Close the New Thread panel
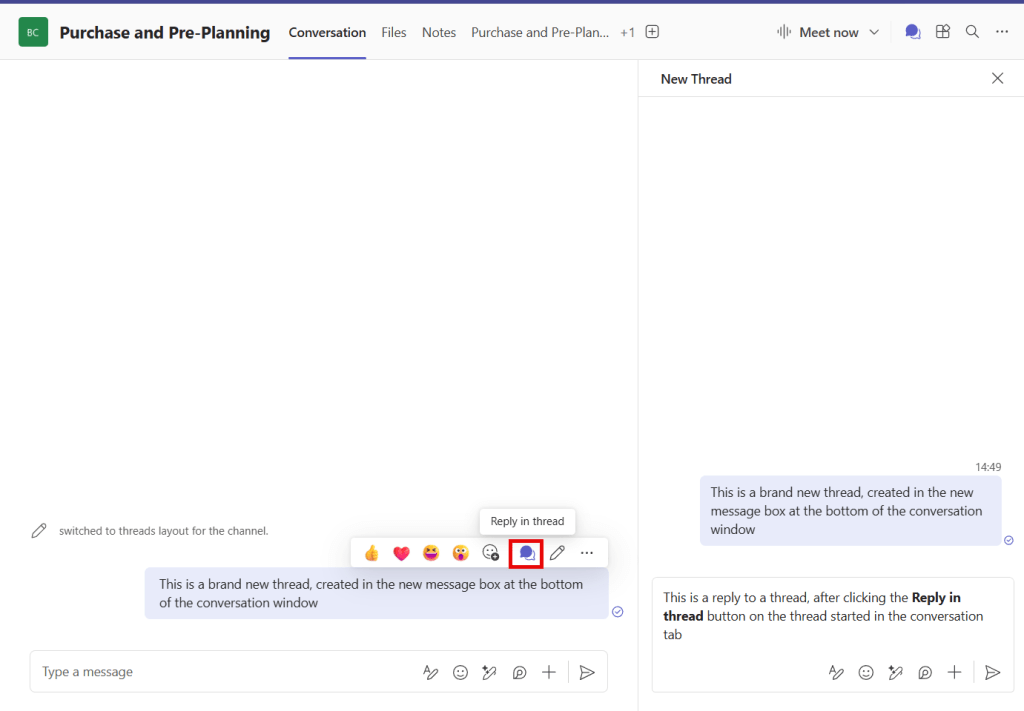The height and width of the screenshot is (711, 1024). (997, 78)
